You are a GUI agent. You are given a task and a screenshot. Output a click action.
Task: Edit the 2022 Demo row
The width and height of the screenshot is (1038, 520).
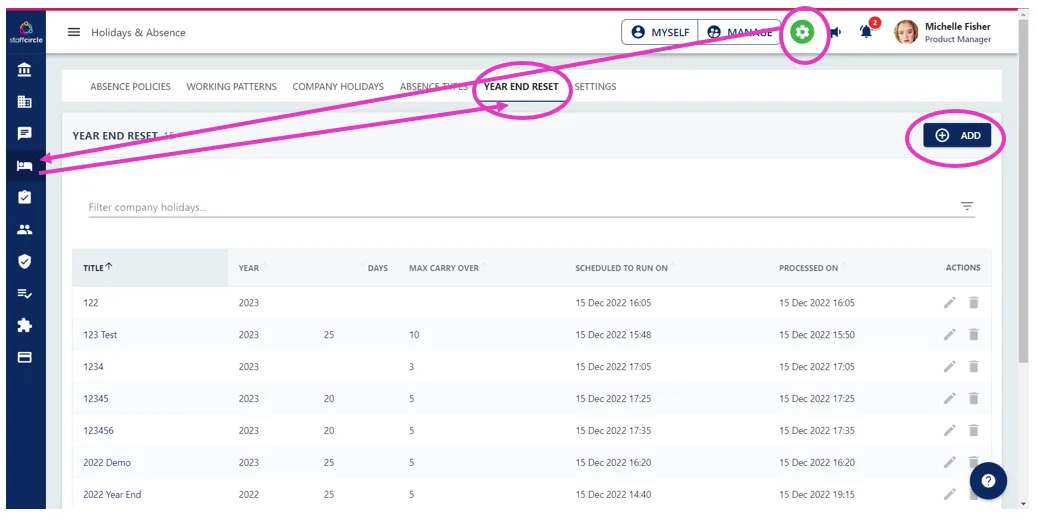pos(949,462)
